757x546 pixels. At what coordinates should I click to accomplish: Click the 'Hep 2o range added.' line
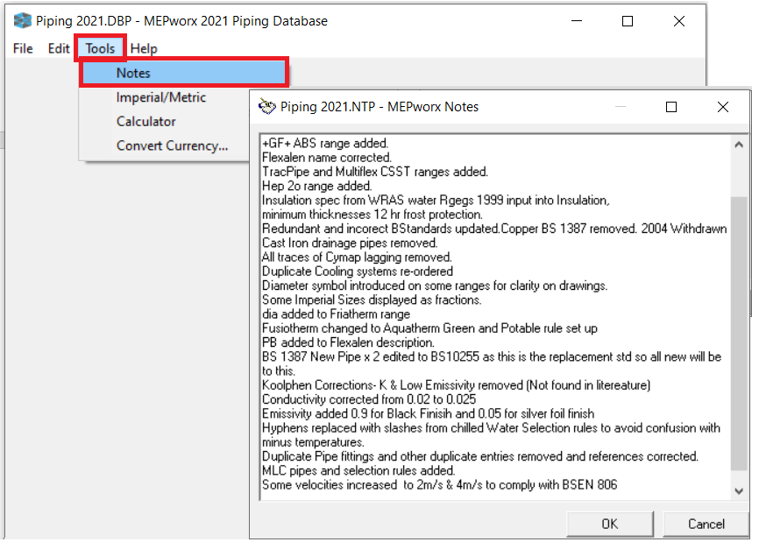click(x=317, y=186)
